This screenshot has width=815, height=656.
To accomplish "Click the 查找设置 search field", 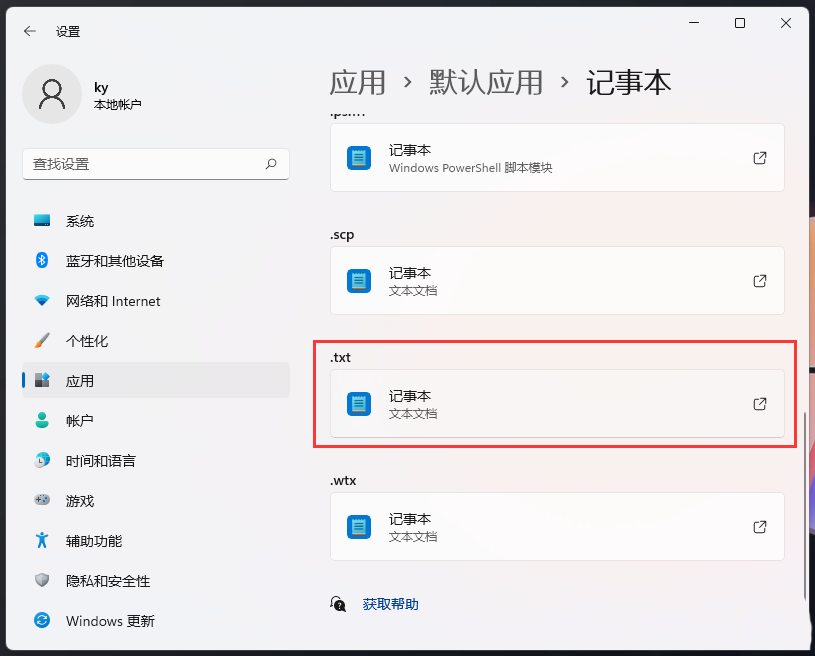I will click(145, 164).
